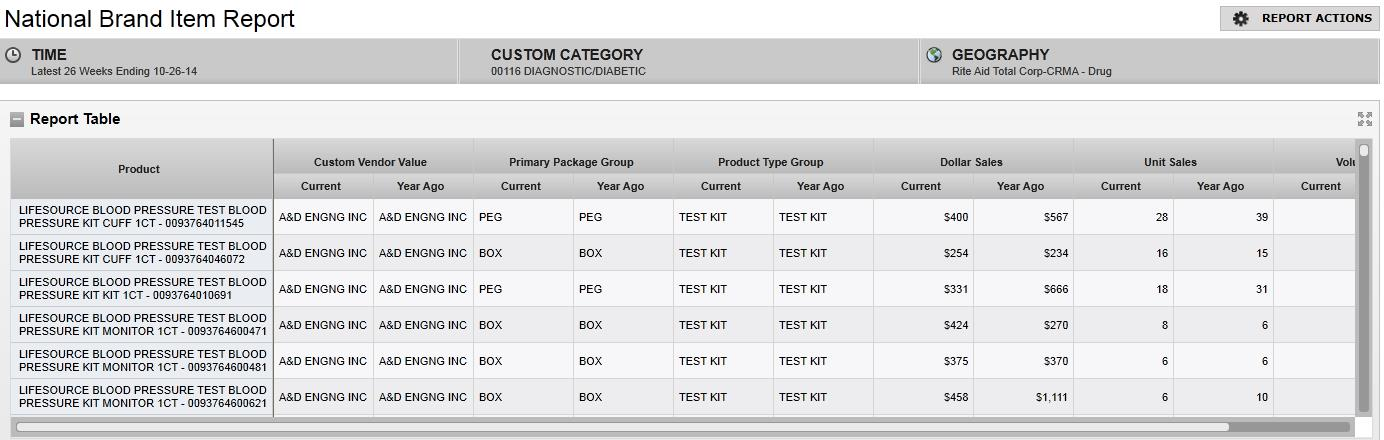Click the Product Type Group column header
This screenshot has height=440, width=1384.
[x=770, y=162]
